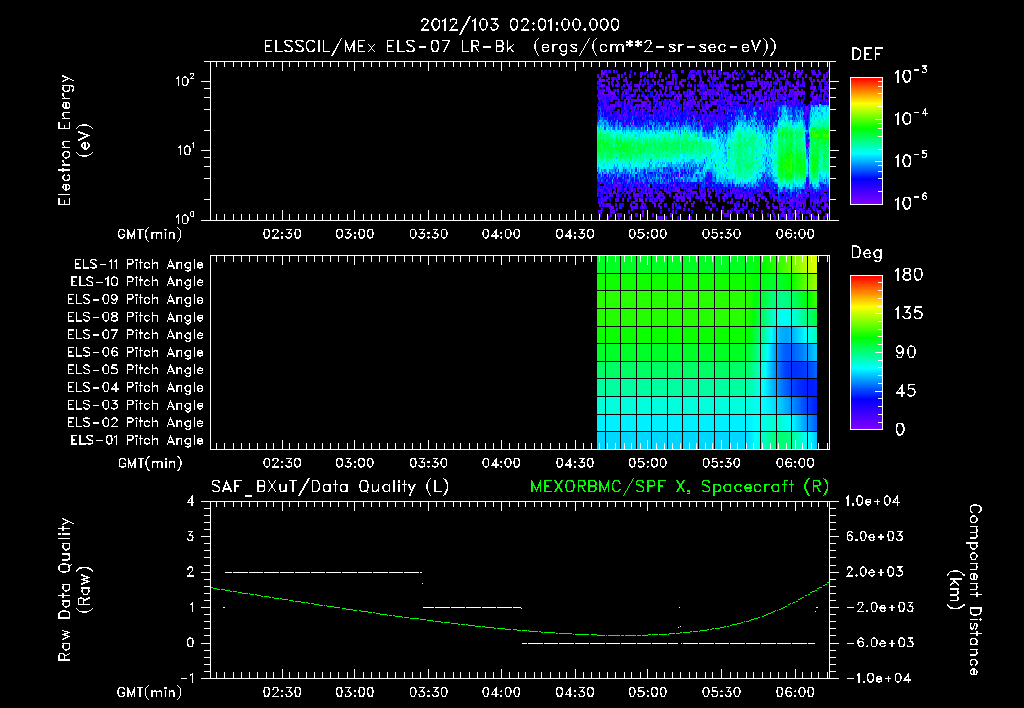Click the 05:30 tick on the bottom plot time axis
Image resolution: width=1024 pixels, height=708 pixels.
tap(721, 692)
